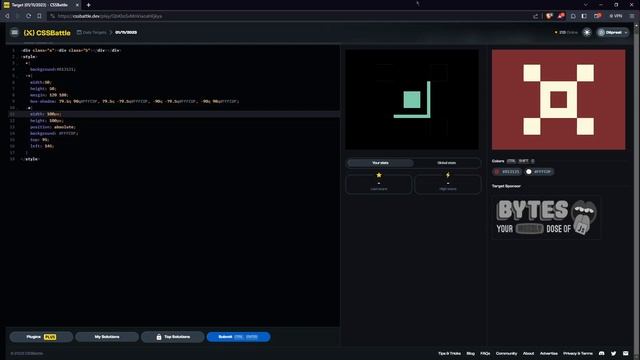
Task: Open the Brave Rewards triangle icon
Action: coord(561,16)
